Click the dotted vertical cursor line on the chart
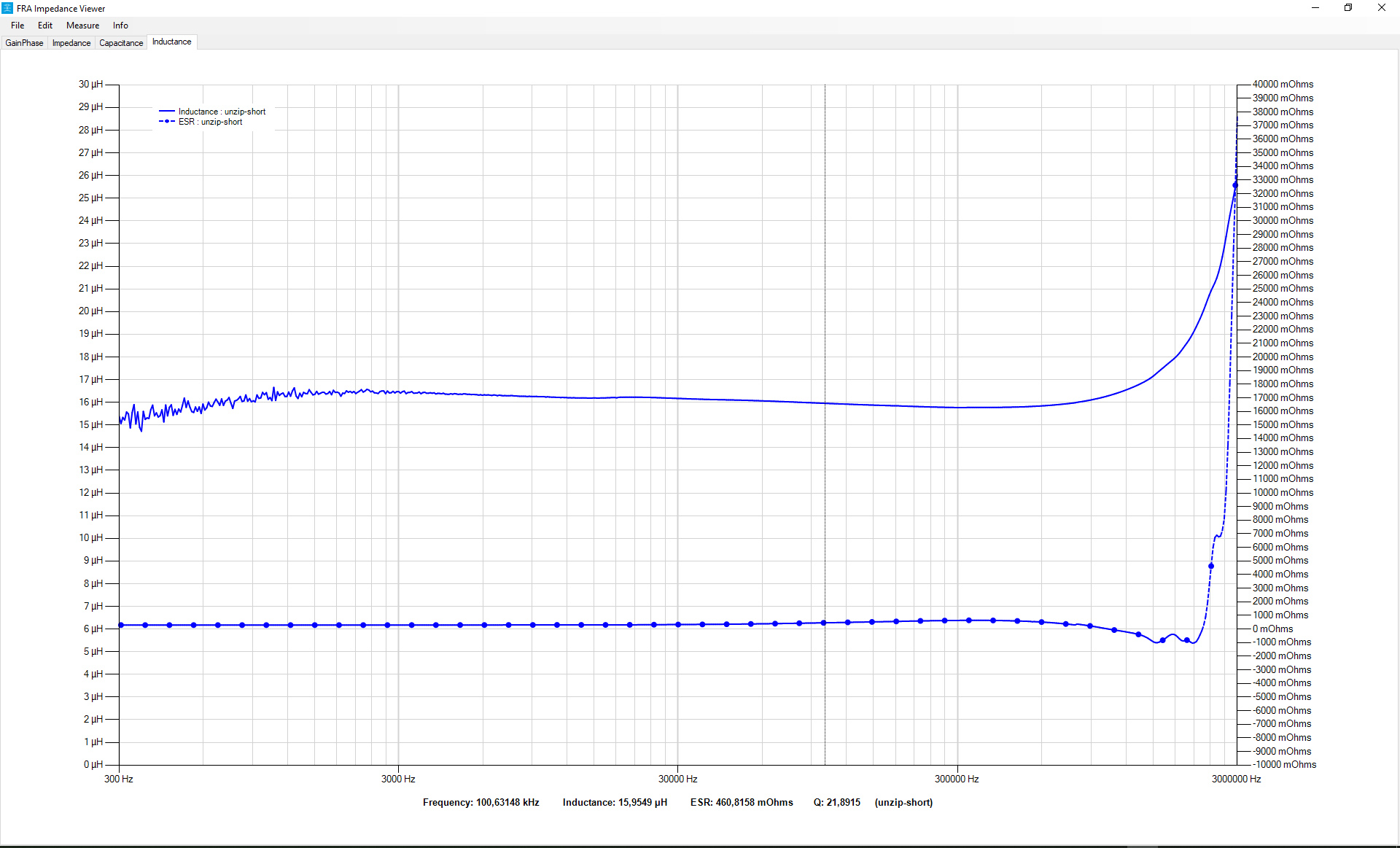The image size is (1400, 848). click(825, 424)
